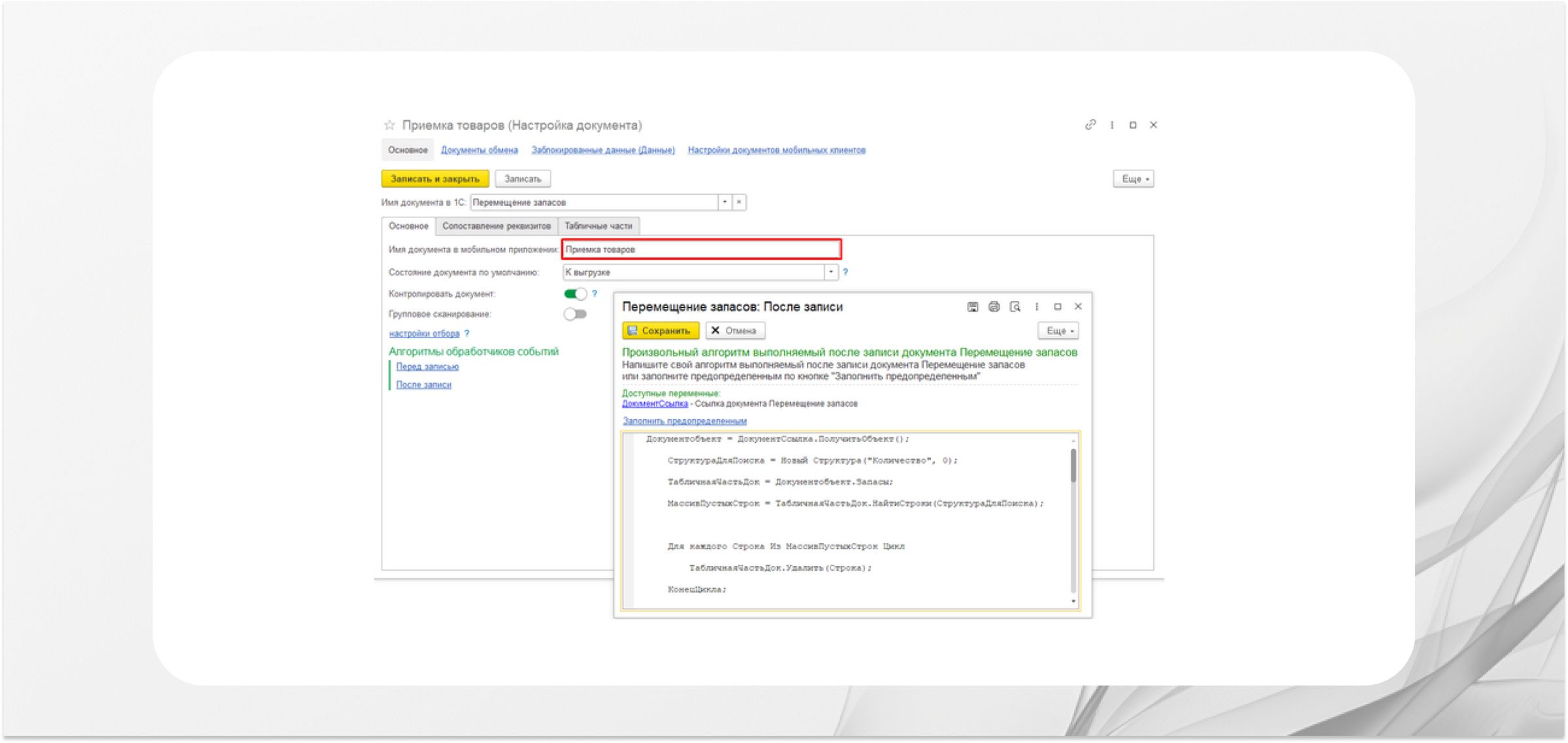Click ДокументСсылка variable link

655,404
